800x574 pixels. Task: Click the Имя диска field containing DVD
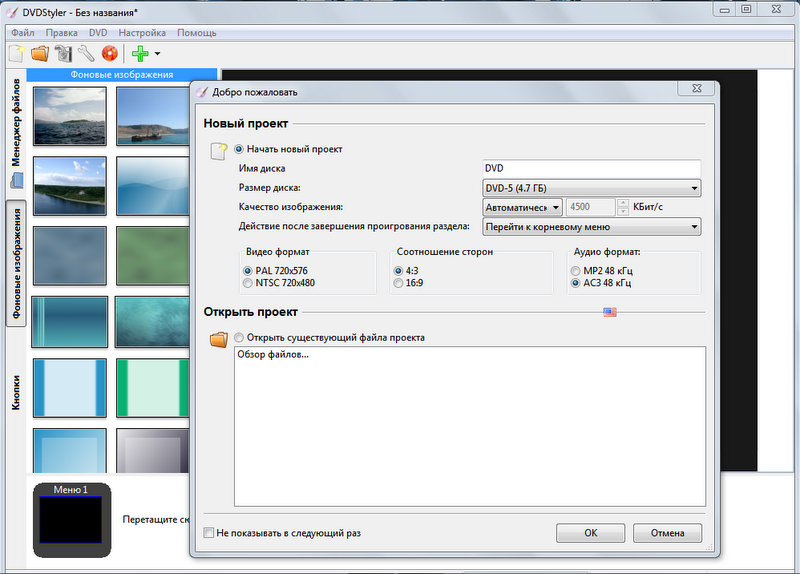click(x=591, y=168)
